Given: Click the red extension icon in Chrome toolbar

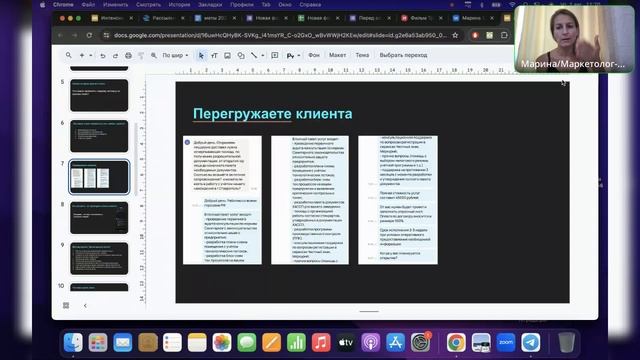Looking at the screenshot, I should [475, 36].
